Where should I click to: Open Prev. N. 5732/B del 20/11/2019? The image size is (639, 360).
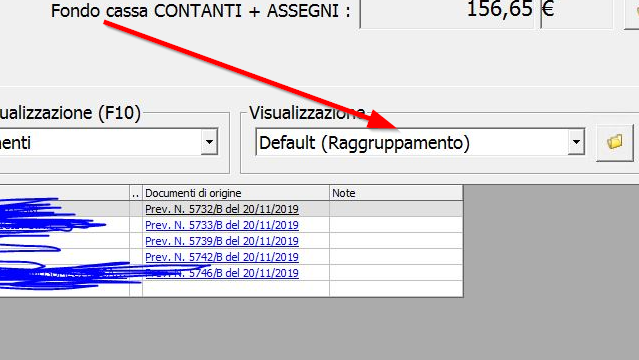pyautogui.click(x=222, y=209)
